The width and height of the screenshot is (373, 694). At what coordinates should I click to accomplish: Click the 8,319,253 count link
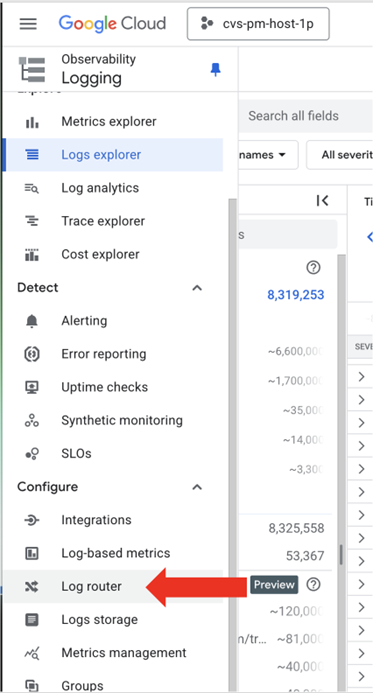[x=296, y=295]
